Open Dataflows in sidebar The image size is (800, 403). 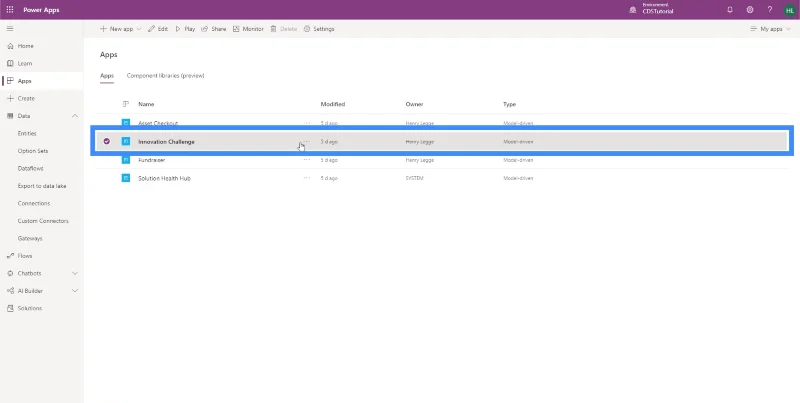click(30, 168)
